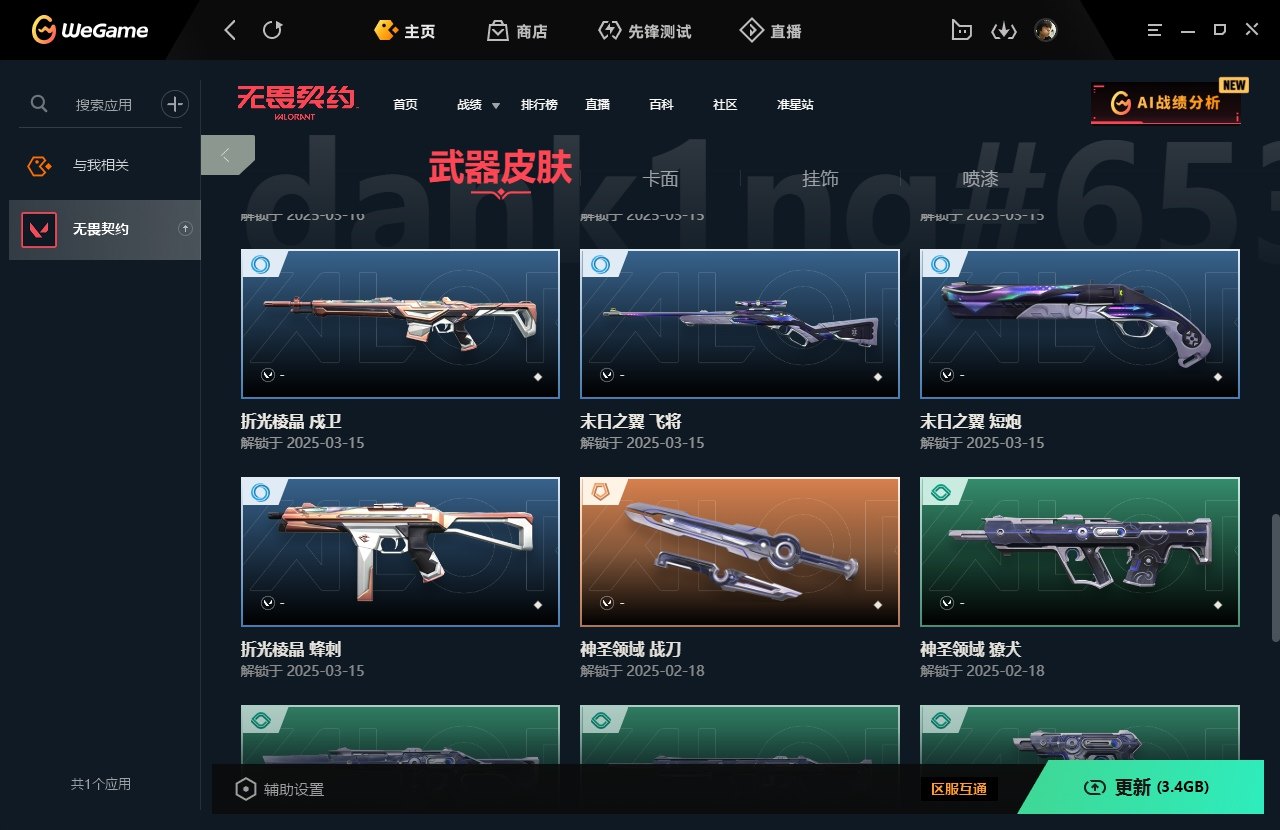Click the update arrow beside 无畏契约 in sidebar
Viewport: 1280px width, 830px height.
185,229
